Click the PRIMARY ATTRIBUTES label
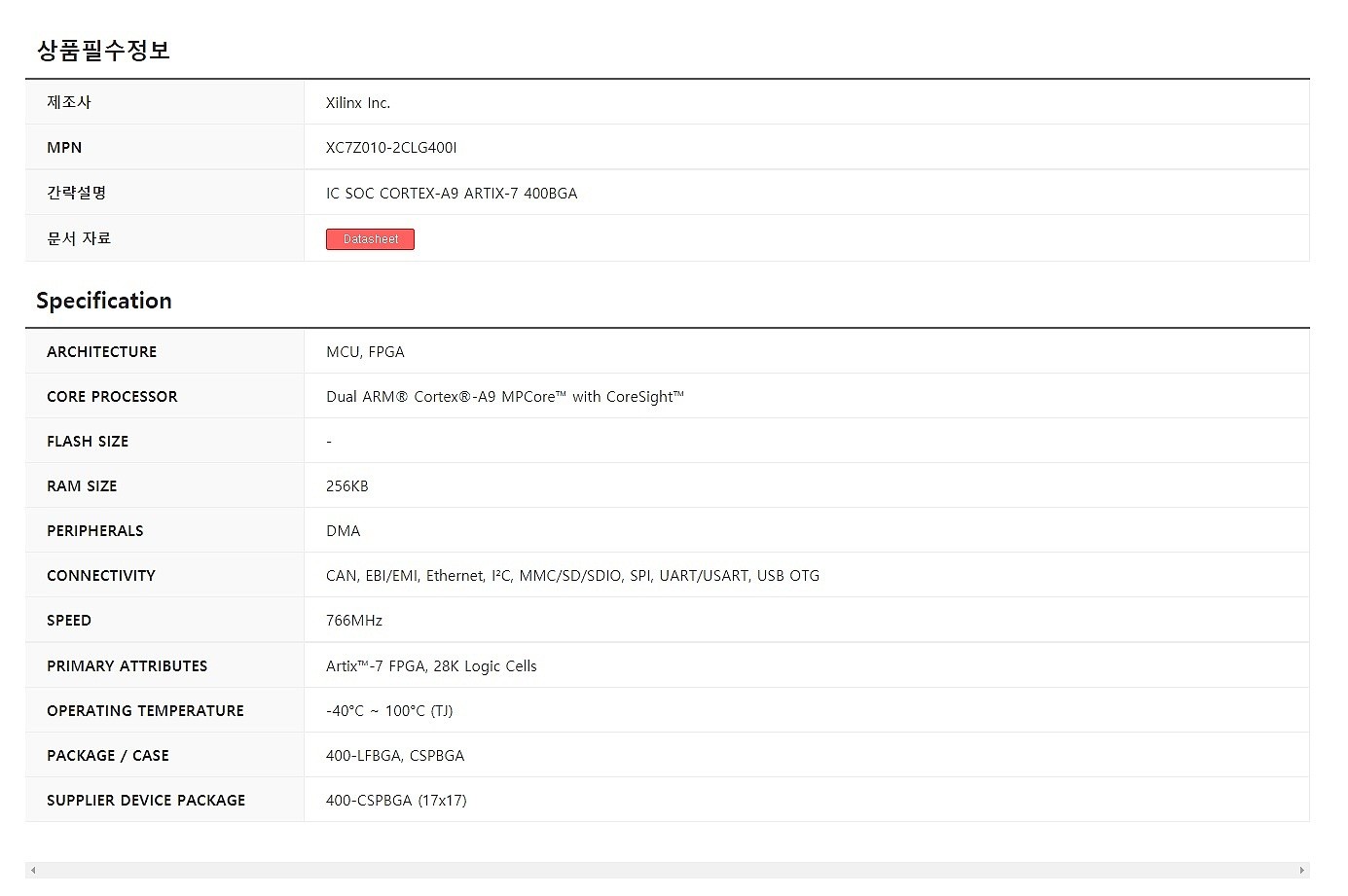The image size is (1348, 896). point(128,666)
